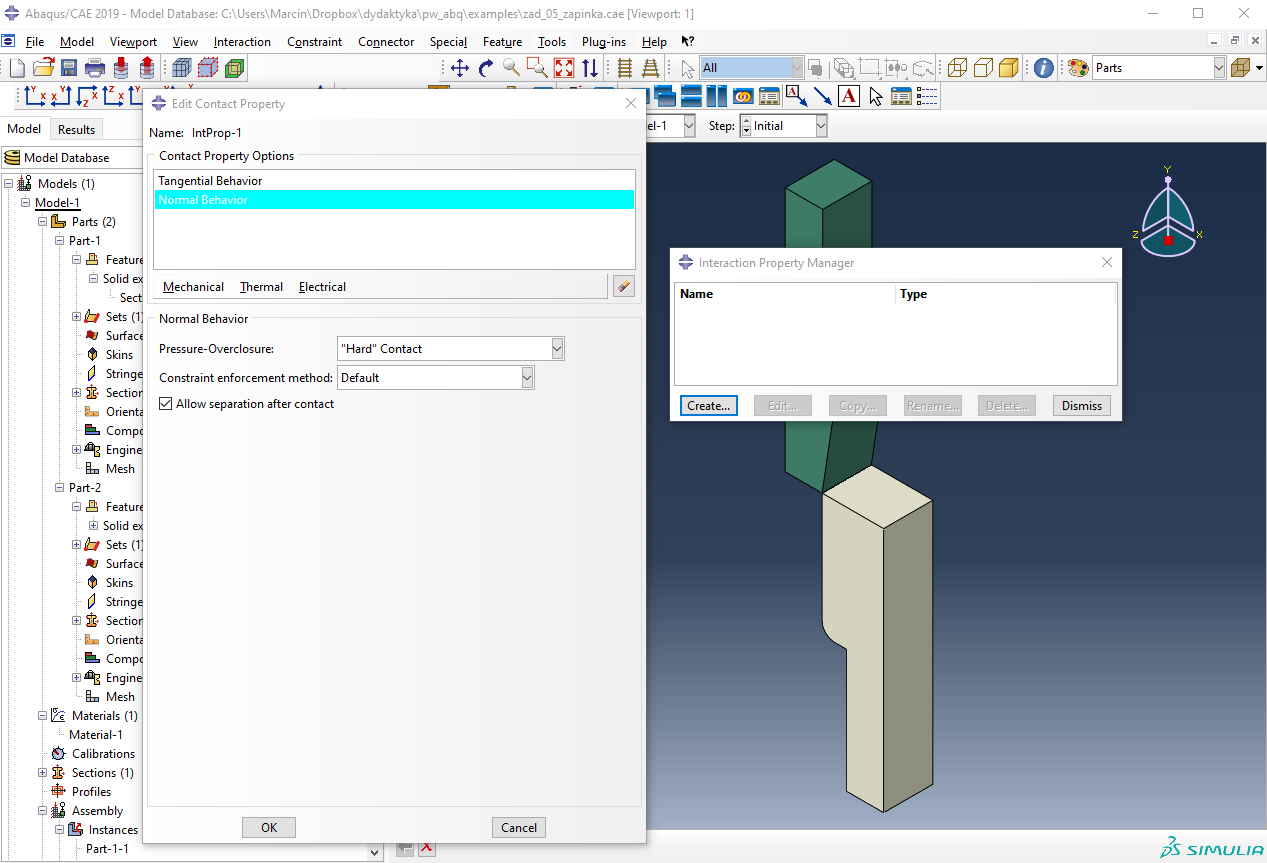Open the Pressure-Overclosure dropdown

click(557, 349)
